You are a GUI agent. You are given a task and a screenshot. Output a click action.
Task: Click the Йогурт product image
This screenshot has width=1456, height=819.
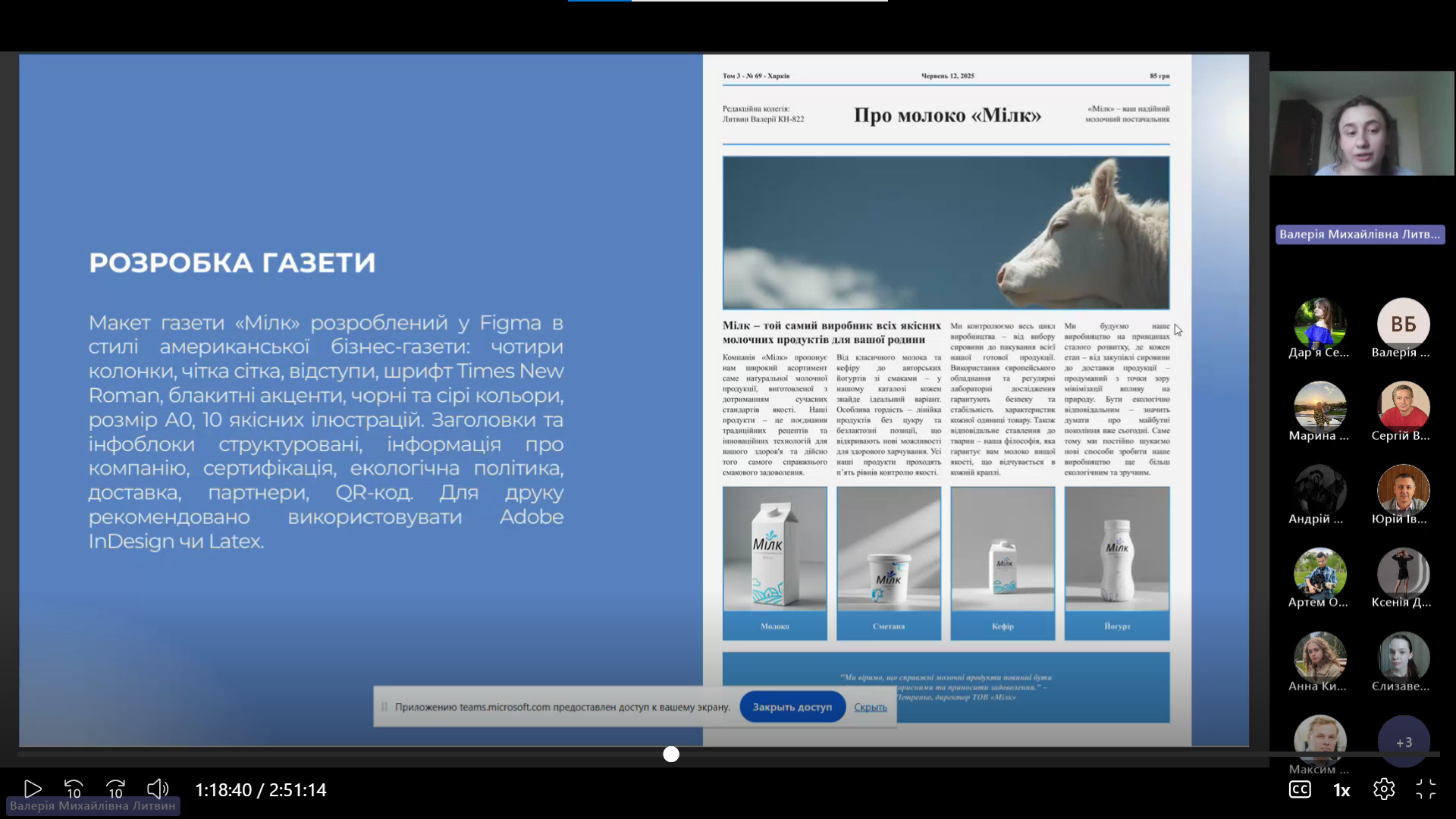pyautogui.click(x=1117, y=549)
